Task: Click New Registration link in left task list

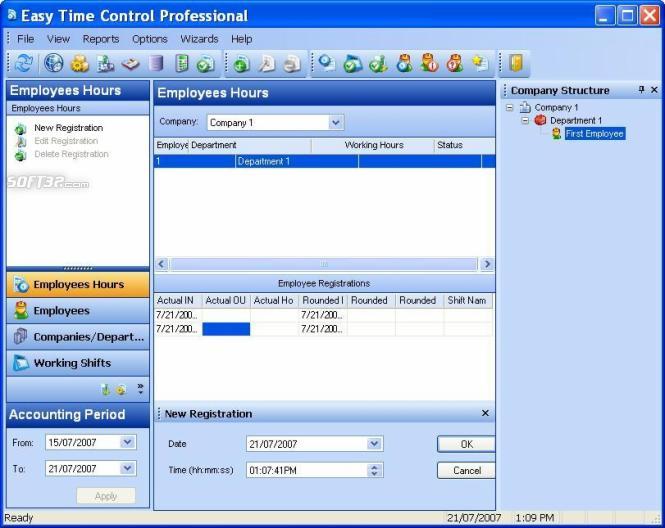Action: (69, 128)
